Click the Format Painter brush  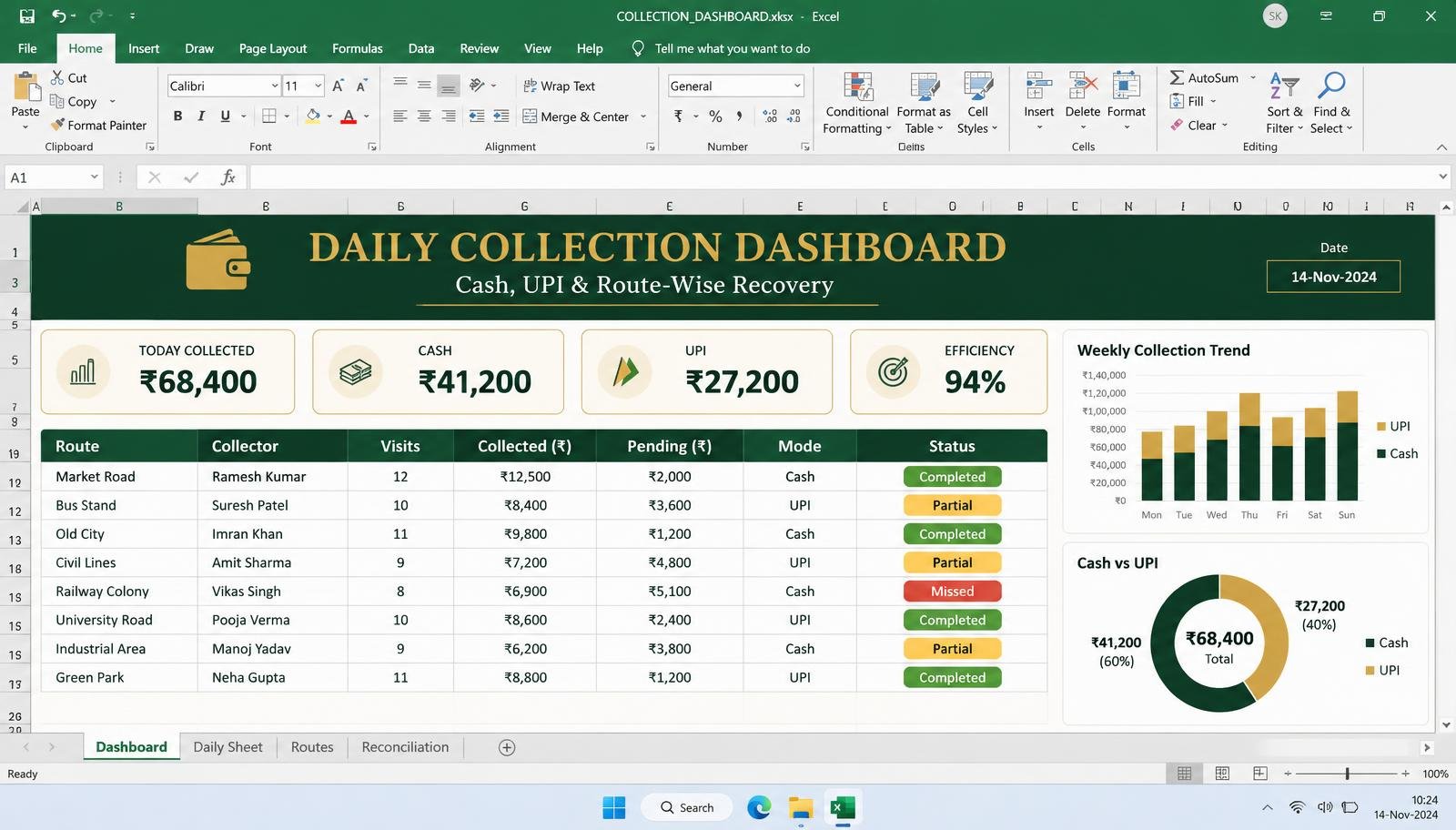pyautogui.click(x=58, y=125)
